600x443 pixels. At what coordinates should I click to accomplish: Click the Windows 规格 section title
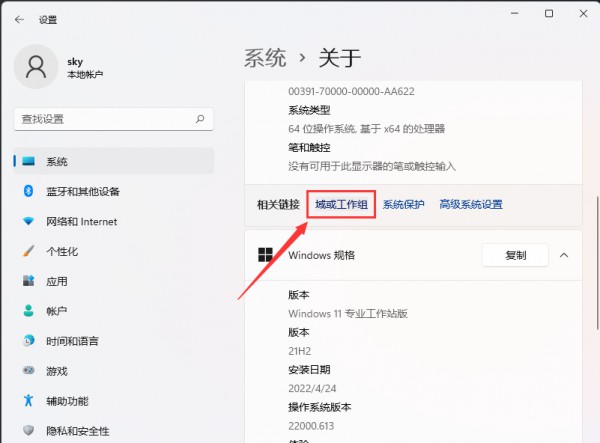tap(321, 255)
